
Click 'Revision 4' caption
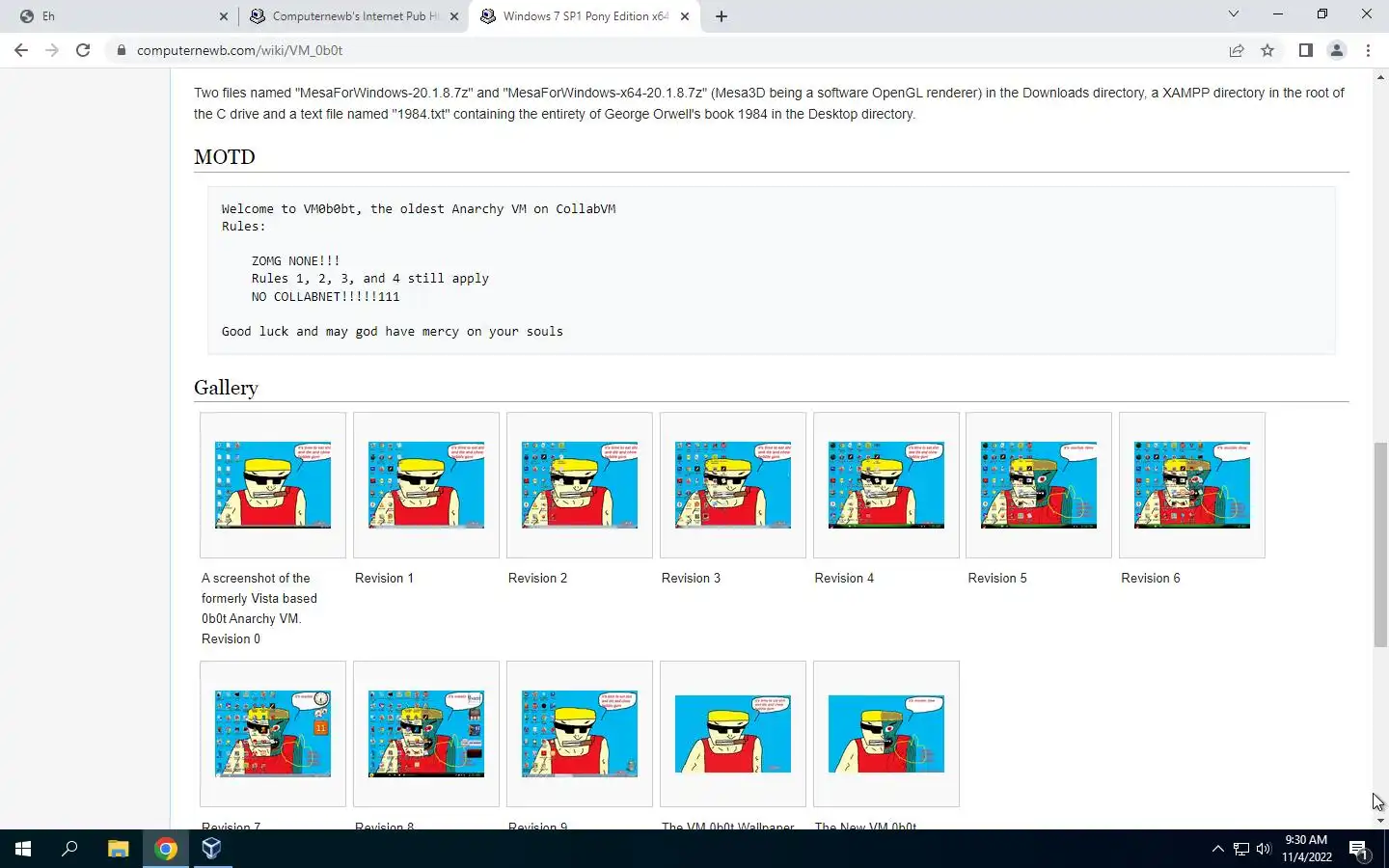click(x=844, y=578)
